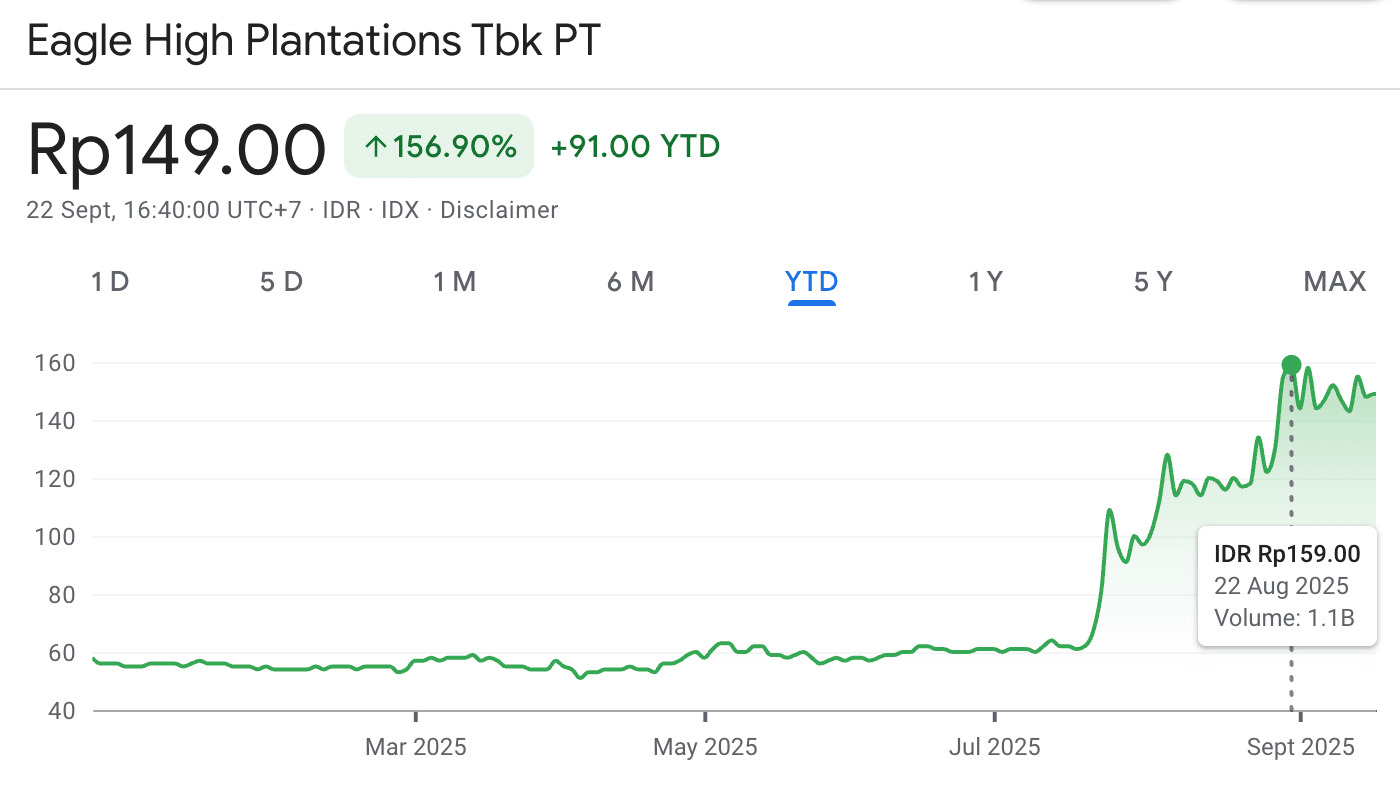Click the May 2025 axis label

click(705, 747)
